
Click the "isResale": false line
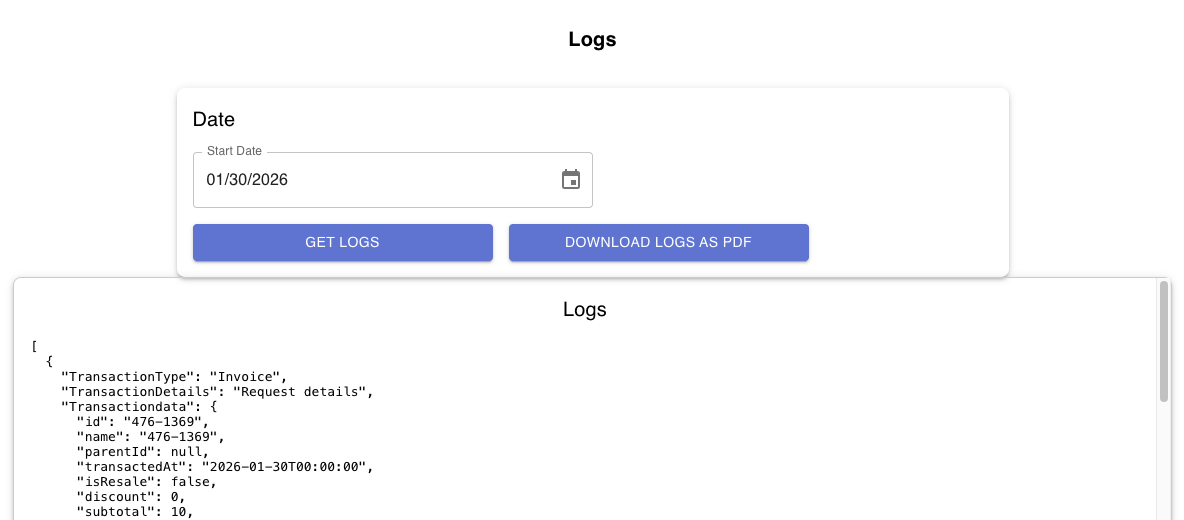[147, 482]
